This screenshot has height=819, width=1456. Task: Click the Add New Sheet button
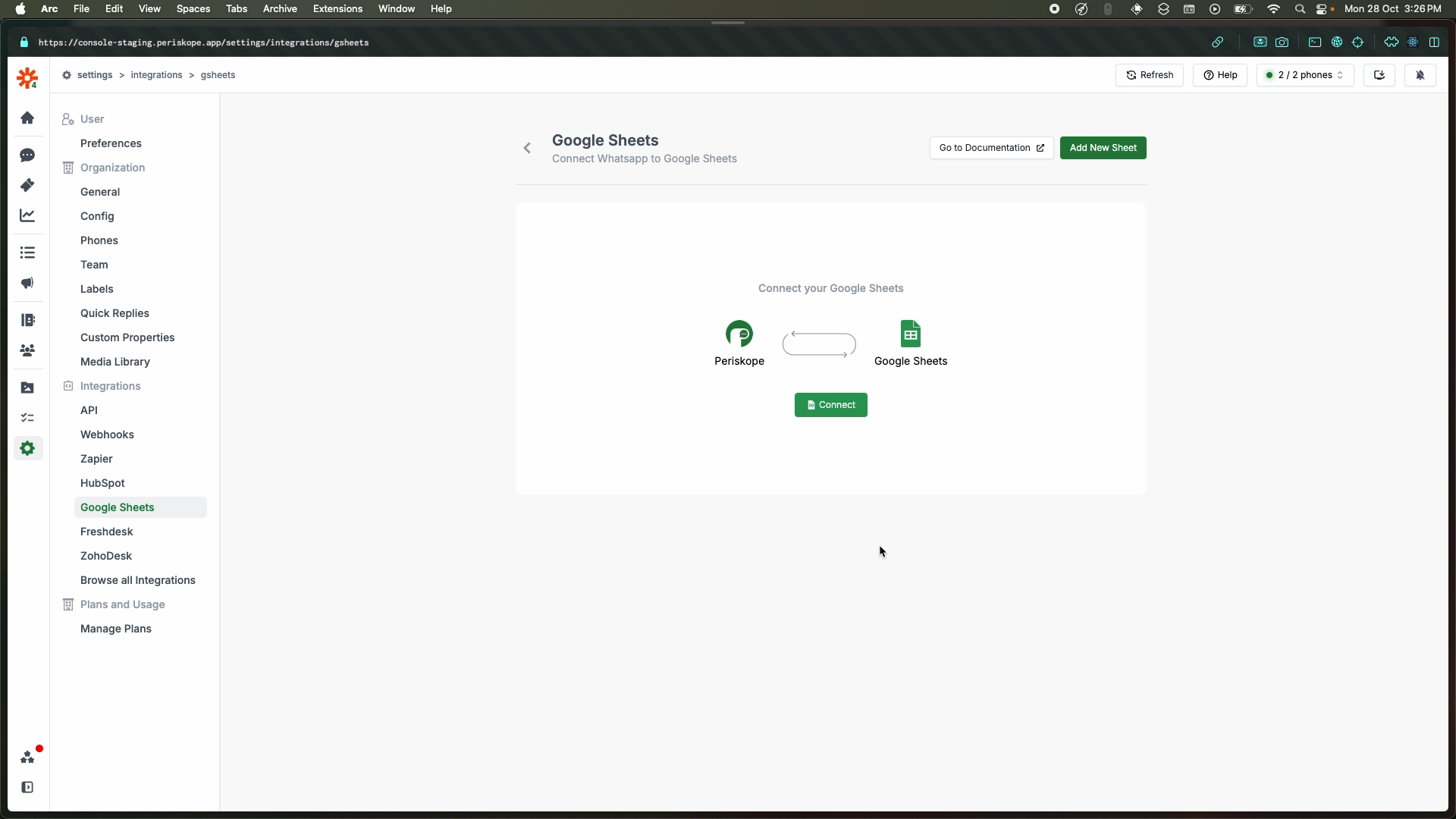point(1103,148)
